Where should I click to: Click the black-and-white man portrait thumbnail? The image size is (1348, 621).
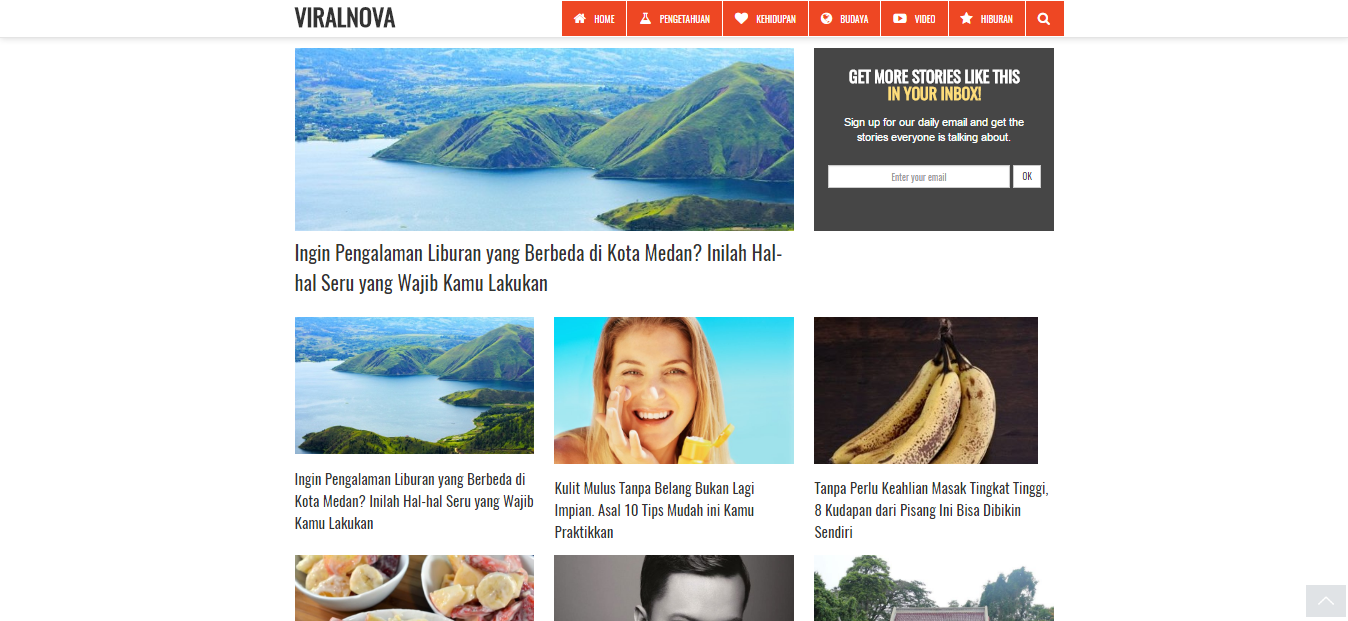point(674,588)
